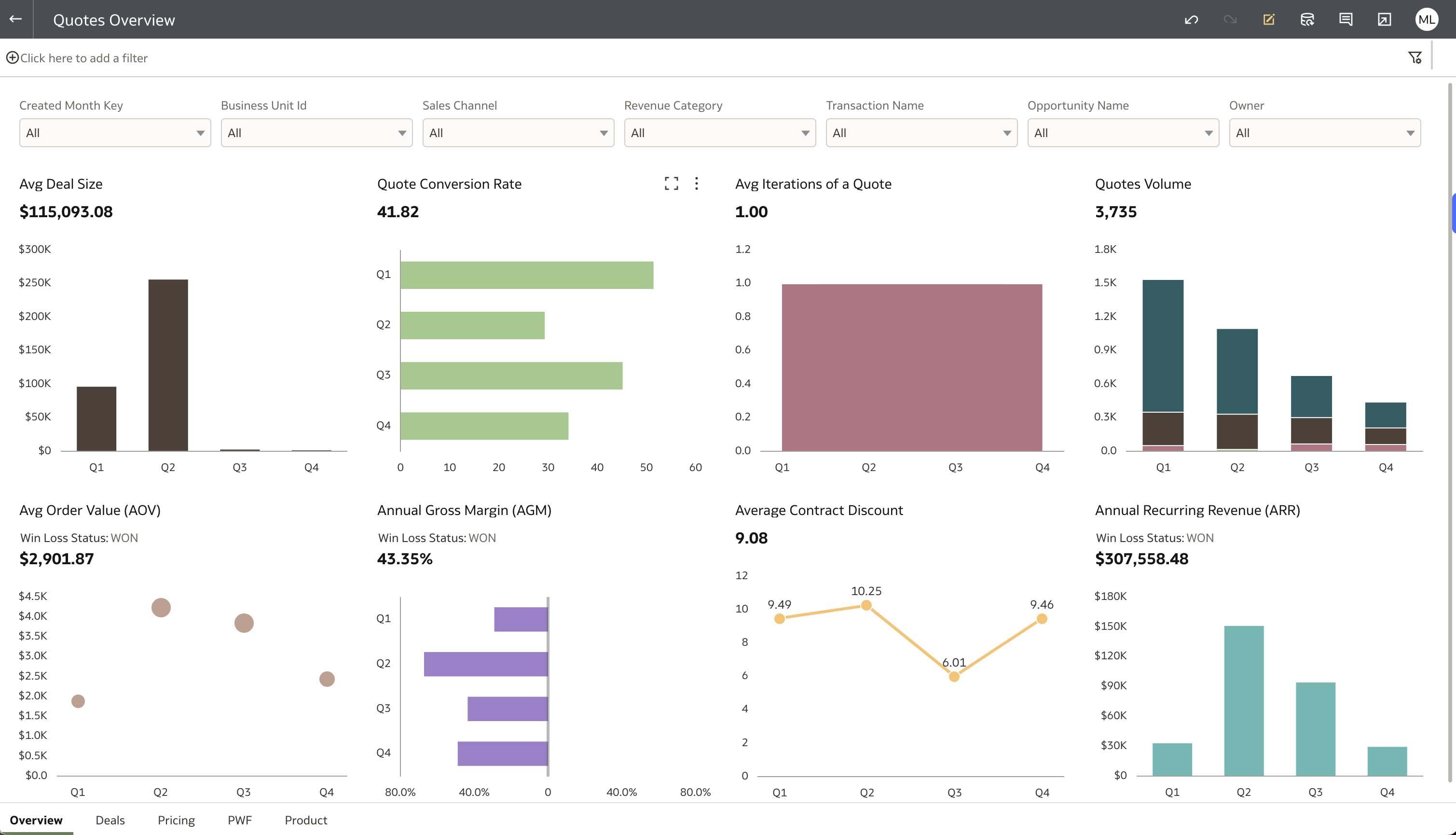This screenshot has width=1456, height=835.
Task: Click the export share icon
Action: [1384, 20]
